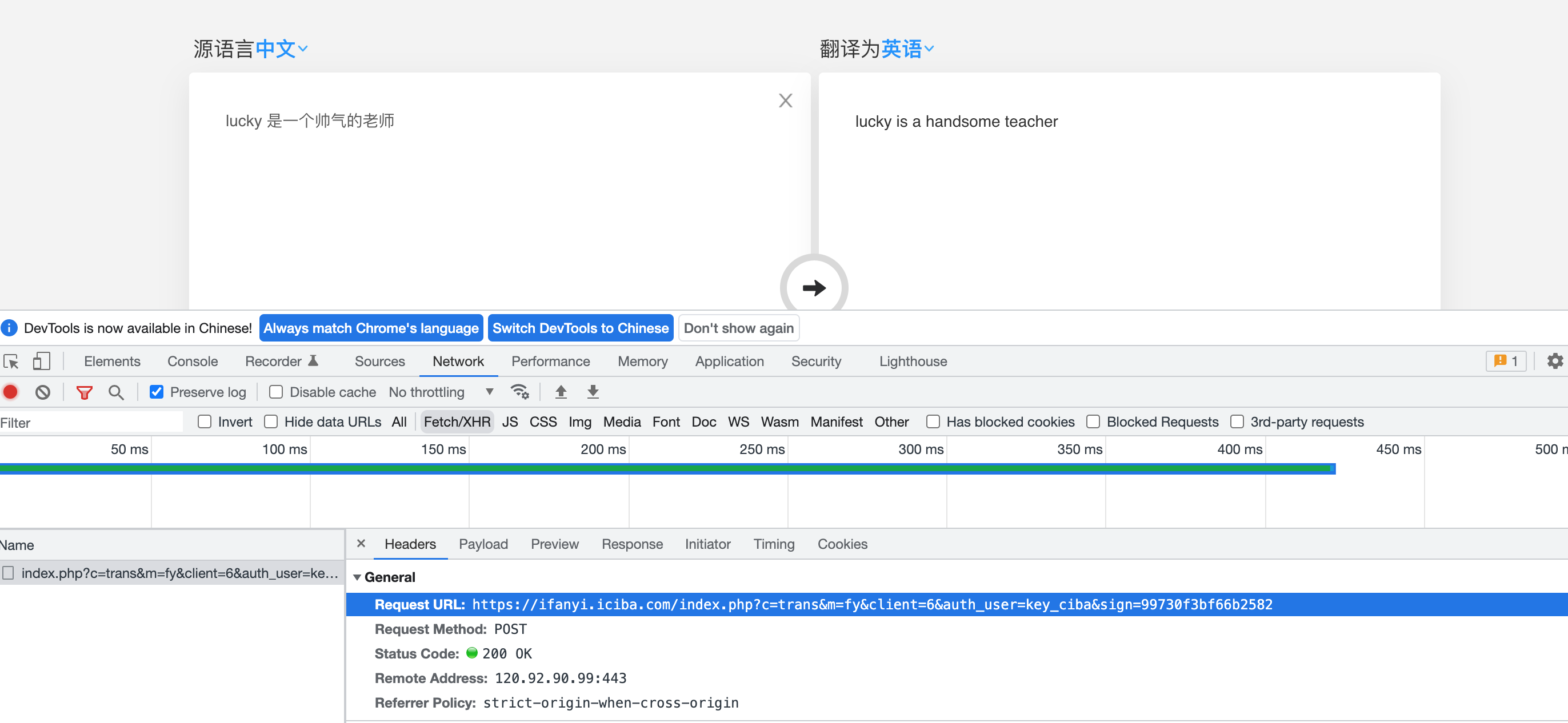Open the Payload tab

pos(483,544)
